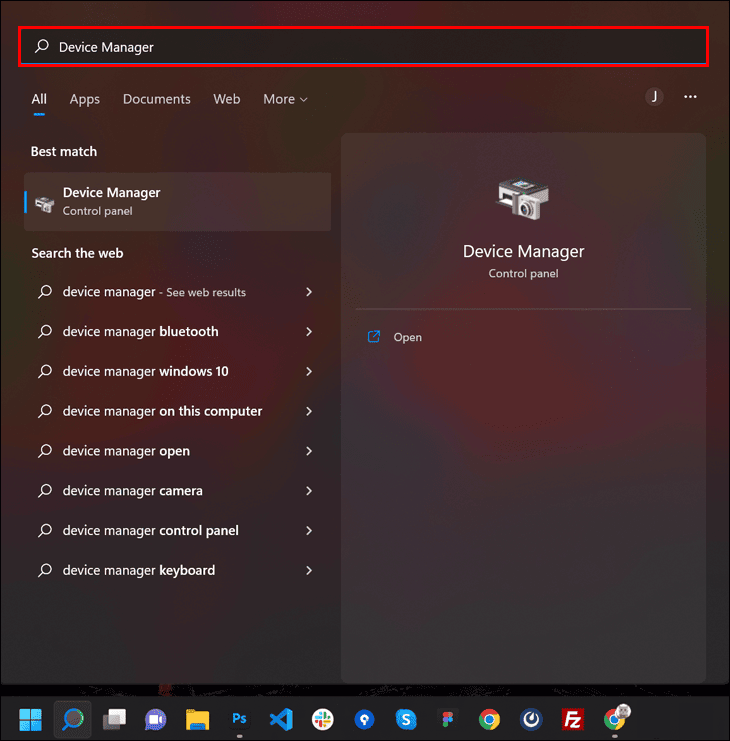
Task: Open the Chrome icon with the profile badge
Action: point(616,718)
